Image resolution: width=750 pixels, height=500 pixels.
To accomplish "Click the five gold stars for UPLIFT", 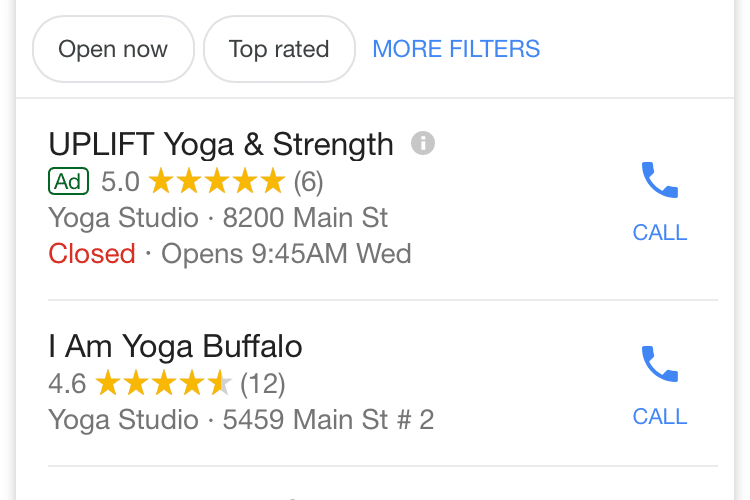I will [217, 181].
